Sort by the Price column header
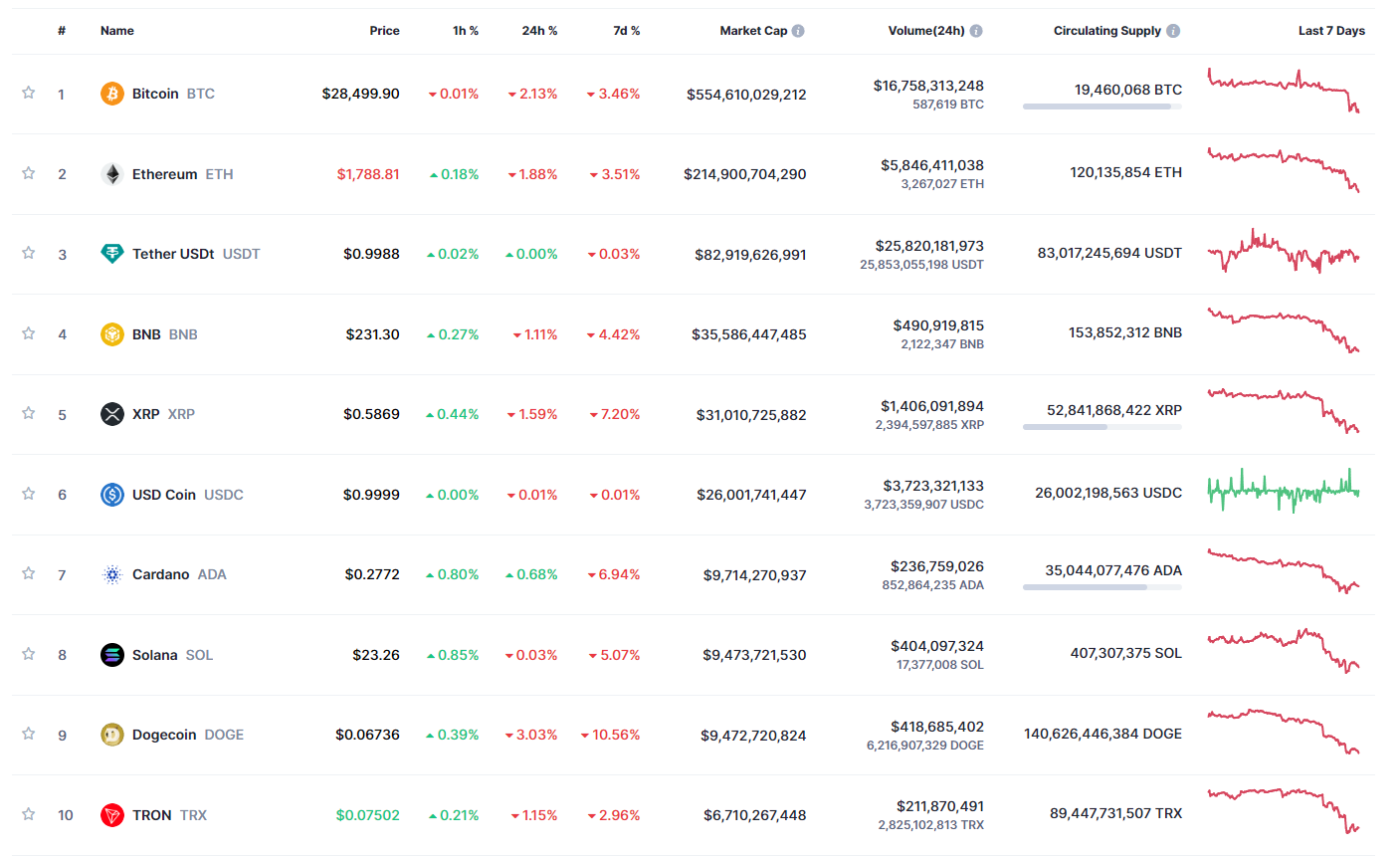Screen dimensions: 1400x856 click(384, 31)
